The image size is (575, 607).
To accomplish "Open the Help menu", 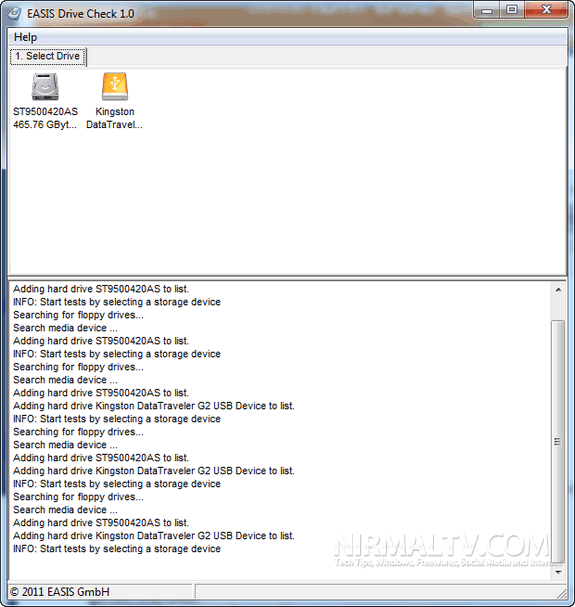I will click(26, 37).
